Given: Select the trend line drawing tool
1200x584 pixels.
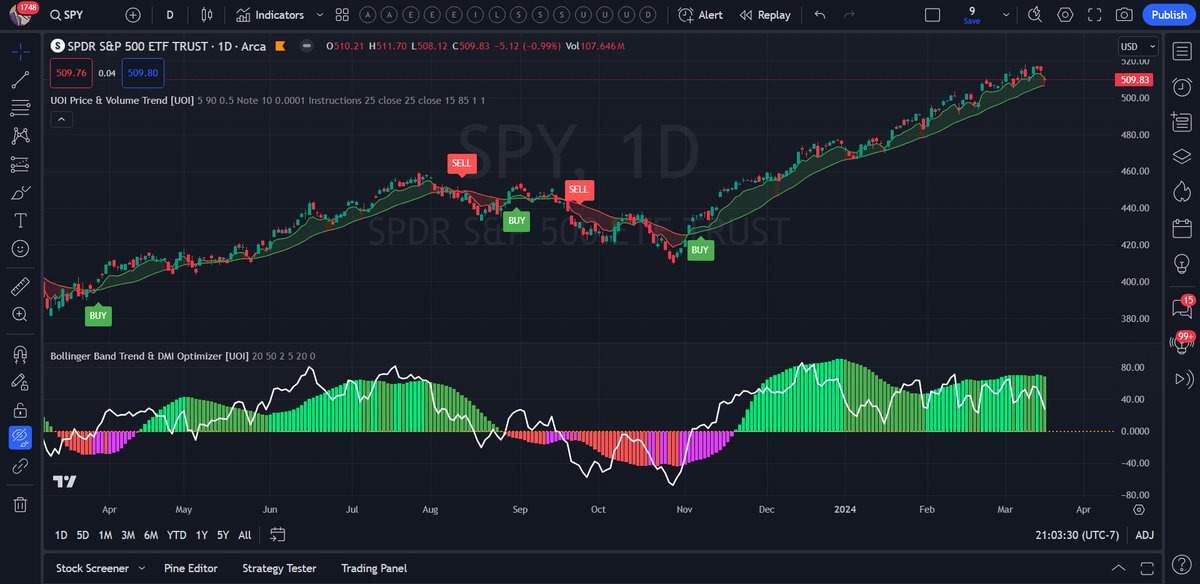Looking at the screenshot, I should (20, 80).
